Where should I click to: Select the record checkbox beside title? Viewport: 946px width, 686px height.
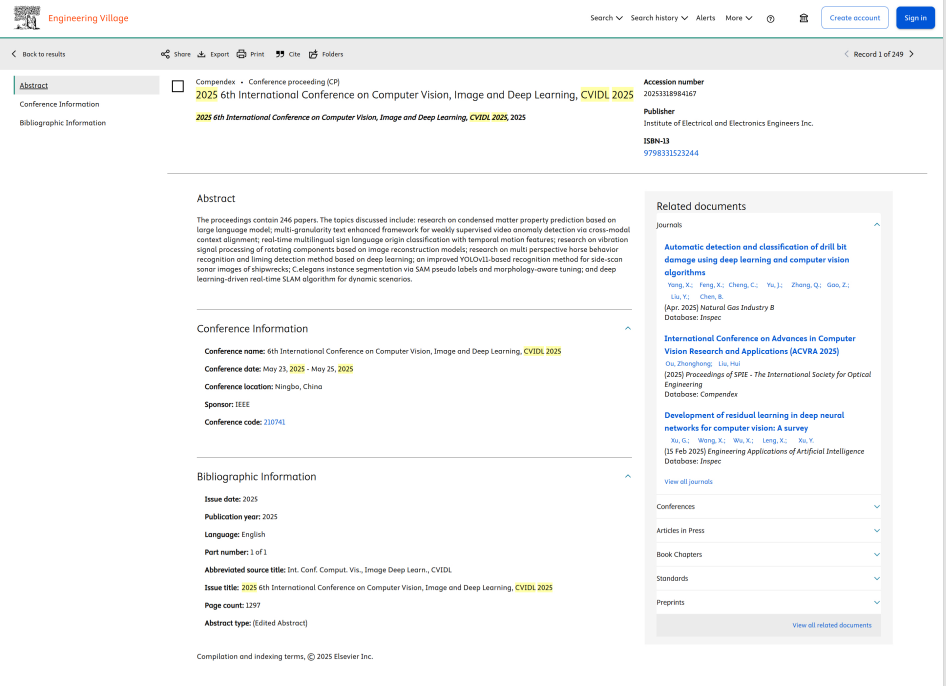click(x=178, y=86)
